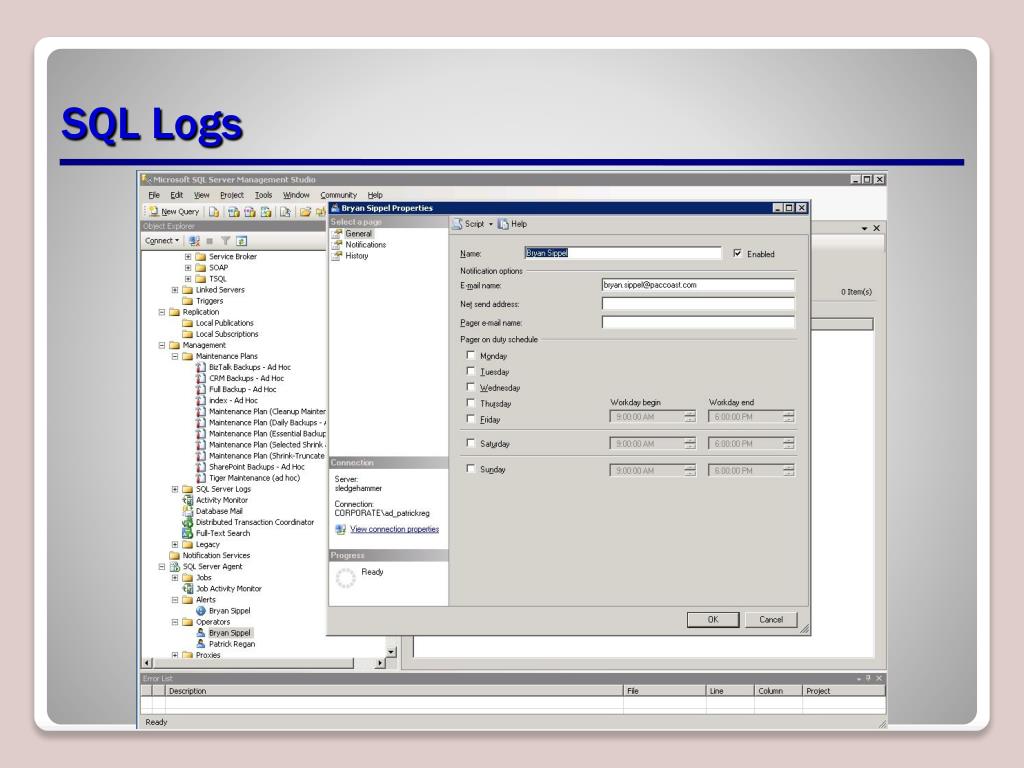The height and width of the screenshot is (768, 1024).
Task: Click the Stop icon in Object Explorer toolbar
Action: [210, 241]
